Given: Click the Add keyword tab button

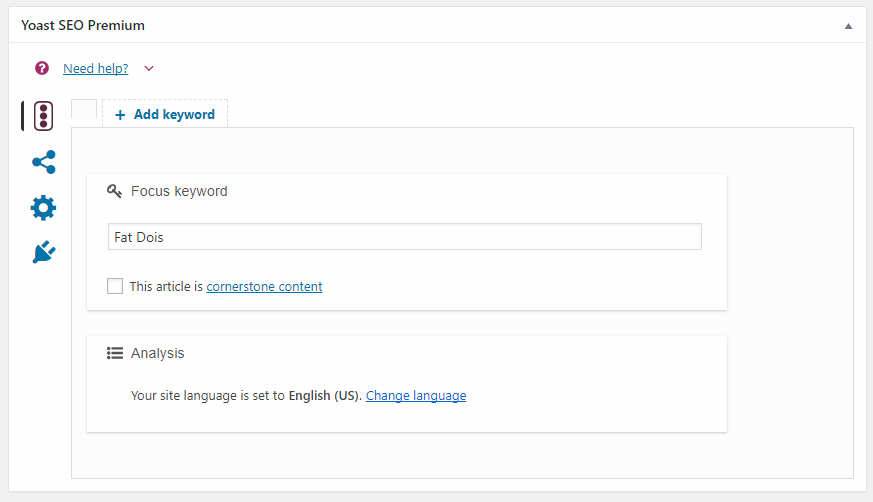Looking at the screenshot, I should pos(165,114).
